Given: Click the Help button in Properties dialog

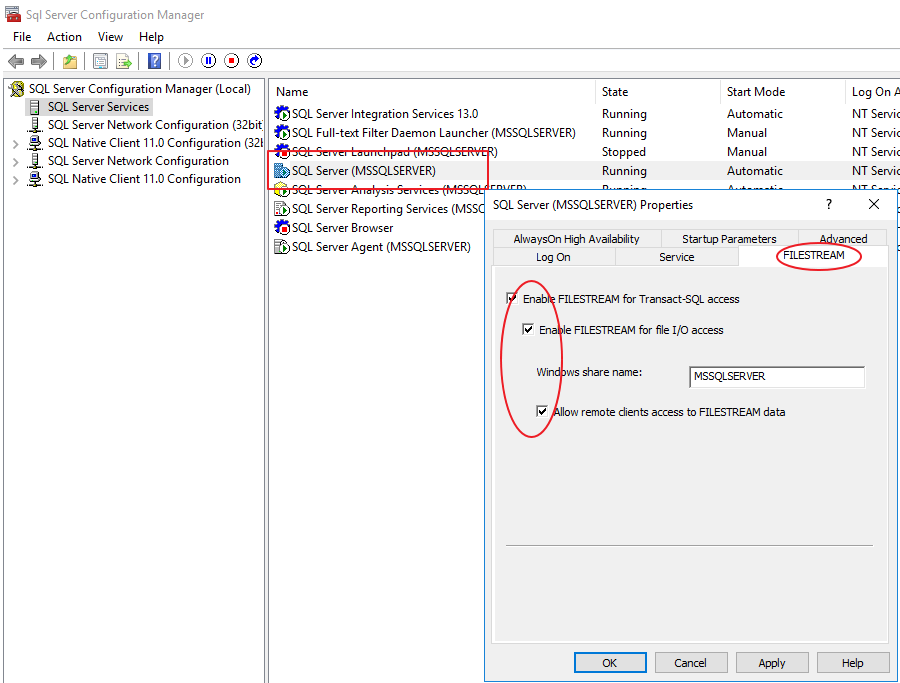Looking at the screenshot, I should (852, 663).
